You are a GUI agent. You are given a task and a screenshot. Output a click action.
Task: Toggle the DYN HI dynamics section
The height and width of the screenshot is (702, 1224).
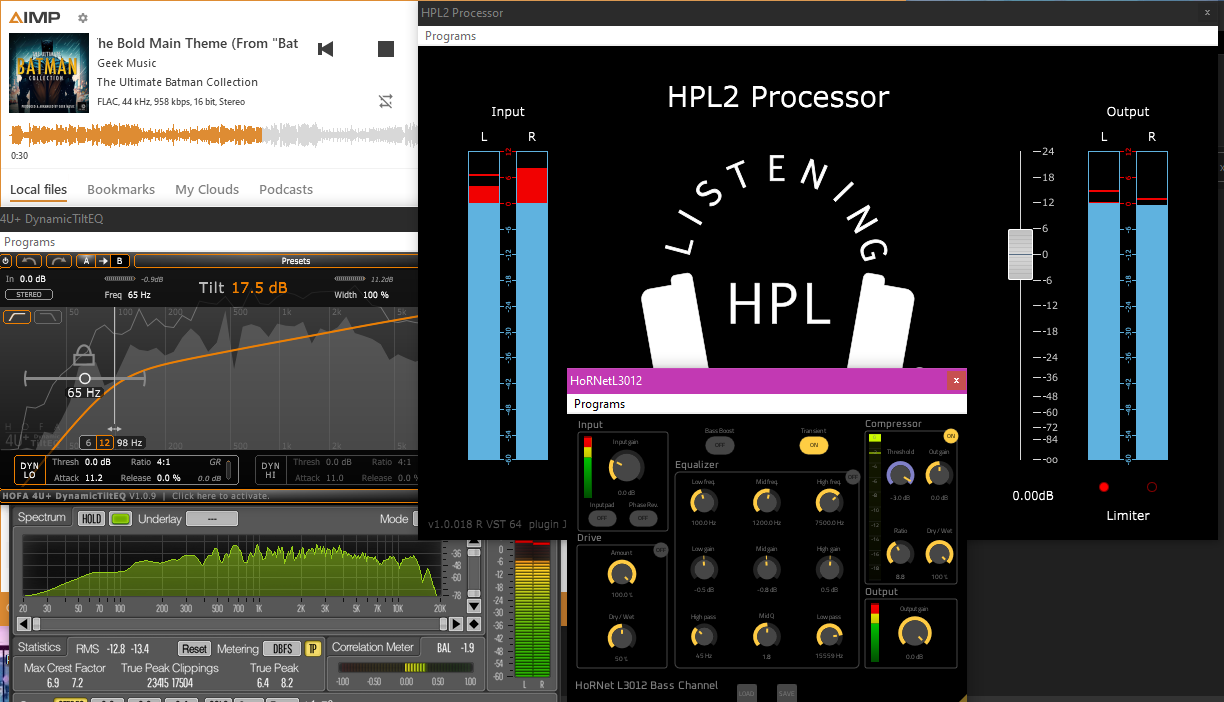tap(270, 469)
